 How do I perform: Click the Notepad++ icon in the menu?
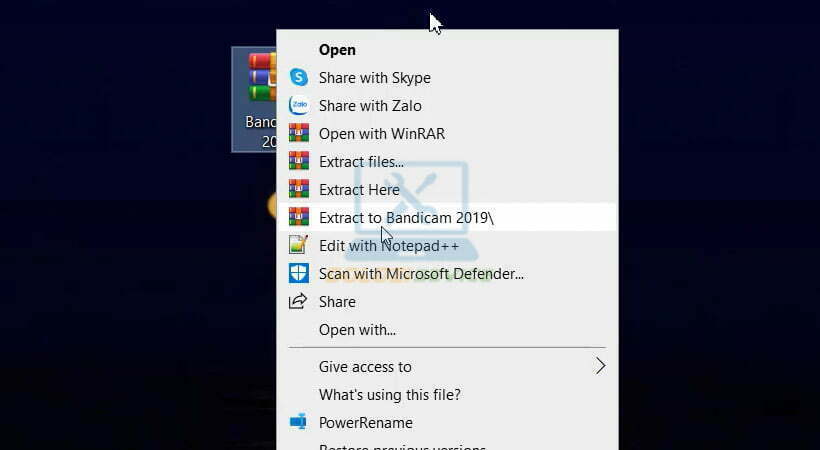(x=298, y=245)
